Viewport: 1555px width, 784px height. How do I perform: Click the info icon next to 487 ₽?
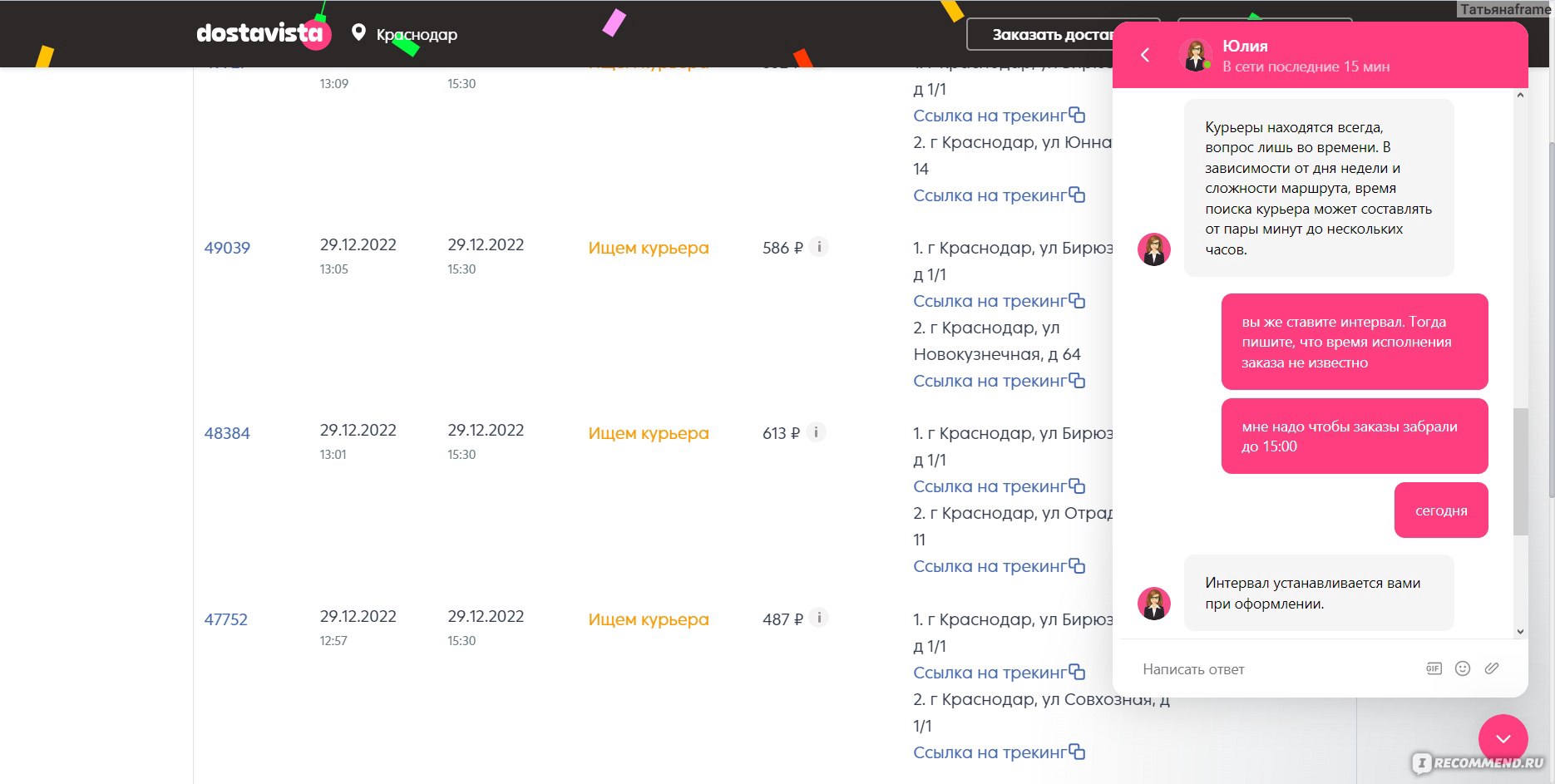click(819, 618)
